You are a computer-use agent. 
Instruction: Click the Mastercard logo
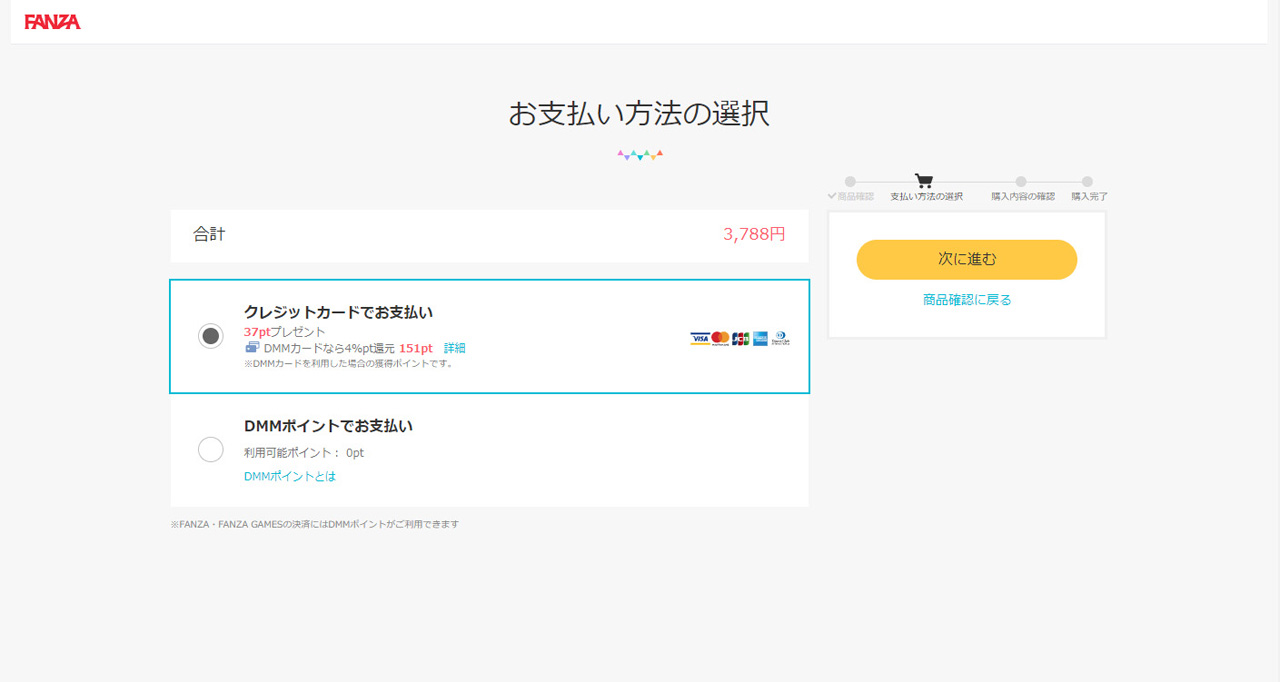720,339
